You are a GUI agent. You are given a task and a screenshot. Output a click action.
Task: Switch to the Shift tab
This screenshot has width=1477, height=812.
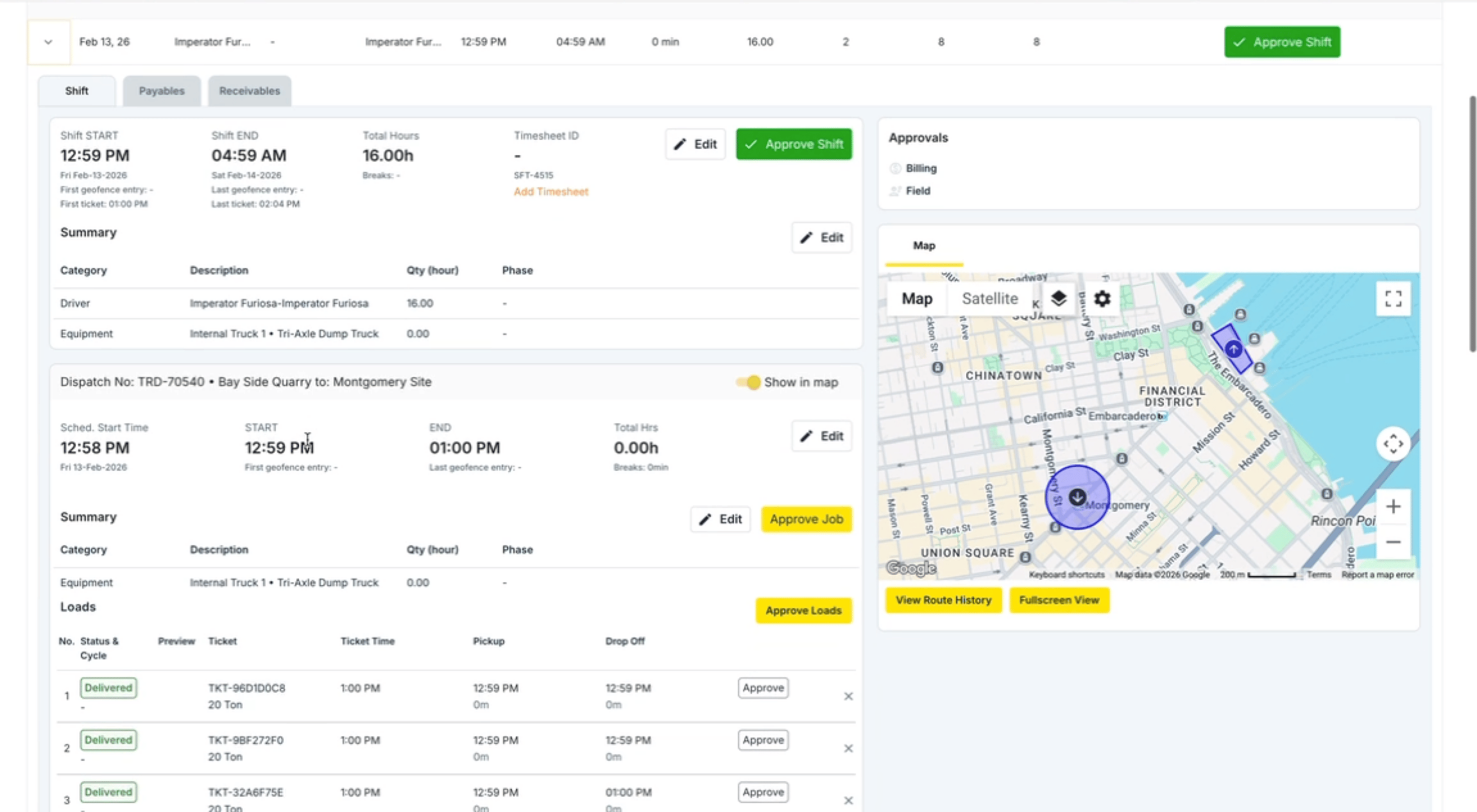pos(76,90)
